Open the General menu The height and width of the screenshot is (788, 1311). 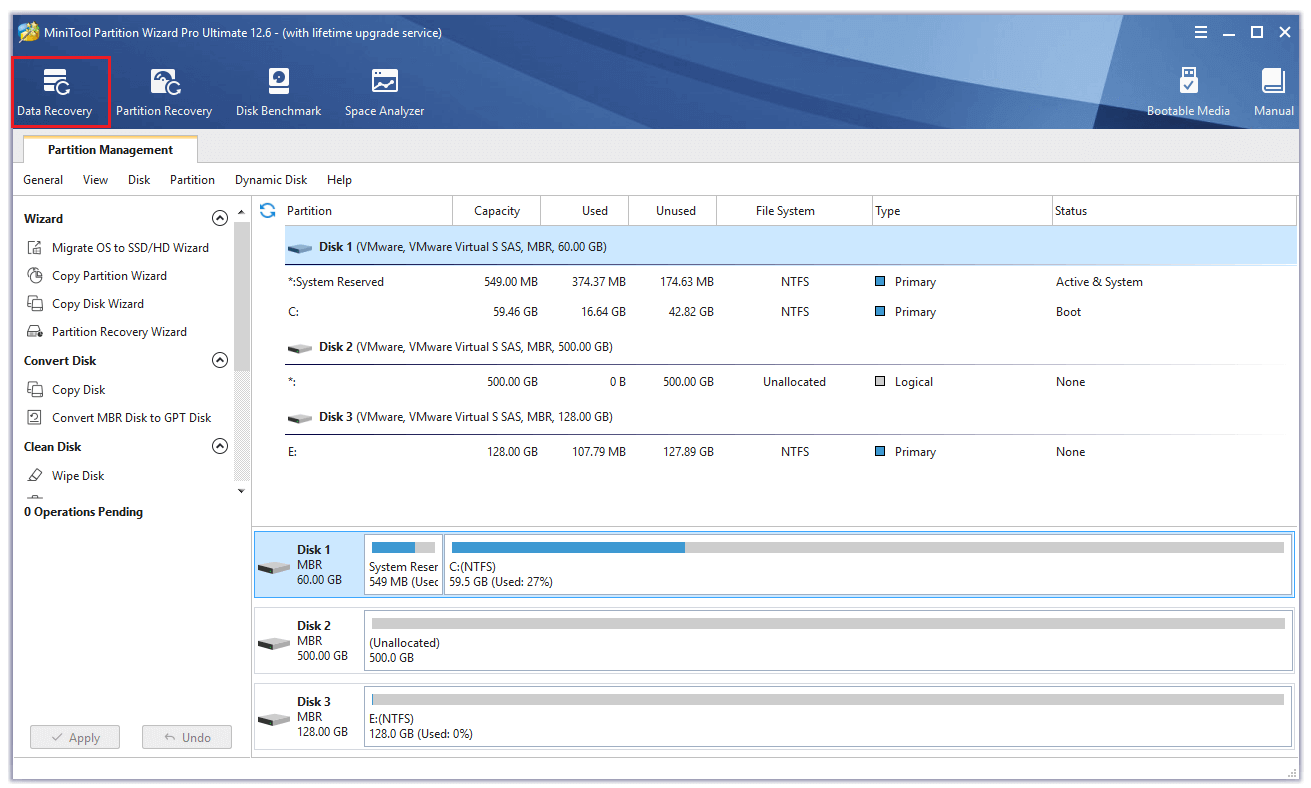click(x=43, y=180)
